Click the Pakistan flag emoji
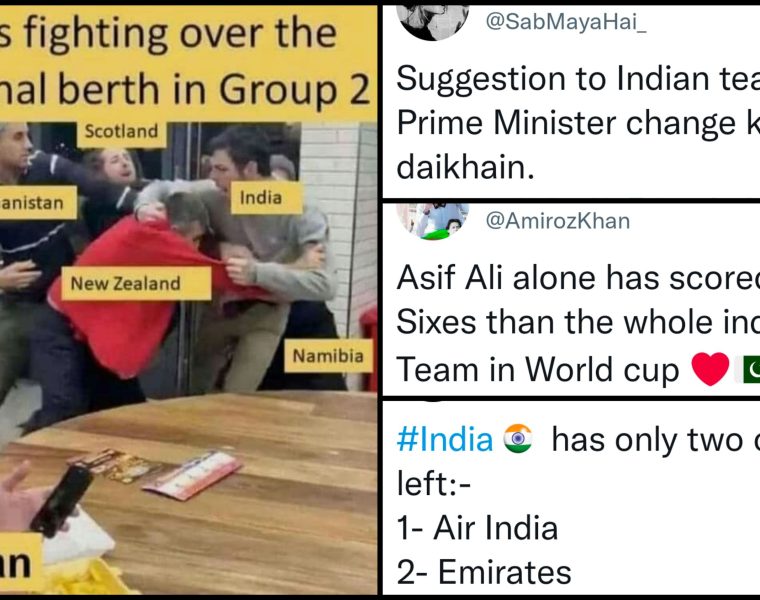Viewport: 760px width, 600px height. pyautogui.click(x=751, y=369)
